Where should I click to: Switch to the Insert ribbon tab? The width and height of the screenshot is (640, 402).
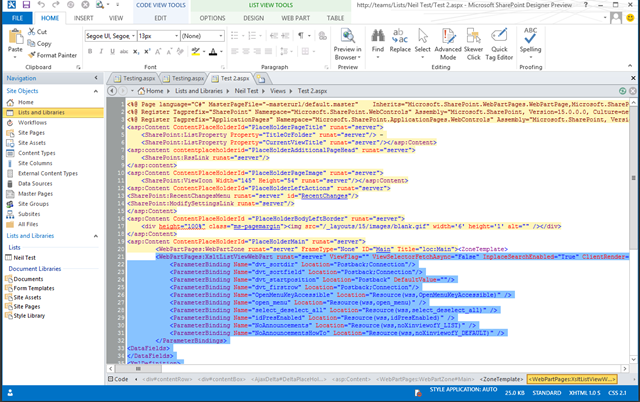86,18
